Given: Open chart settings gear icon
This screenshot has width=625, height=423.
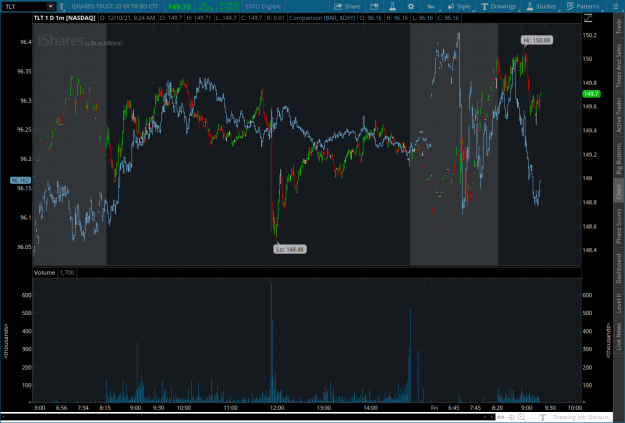Looking at the screenshot, I should pos(411,6).
